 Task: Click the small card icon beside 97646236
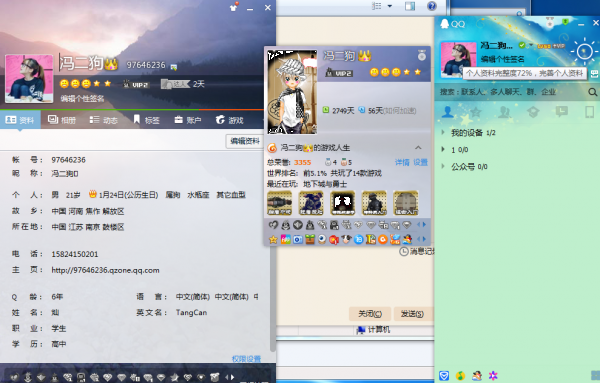coord(174,67)
